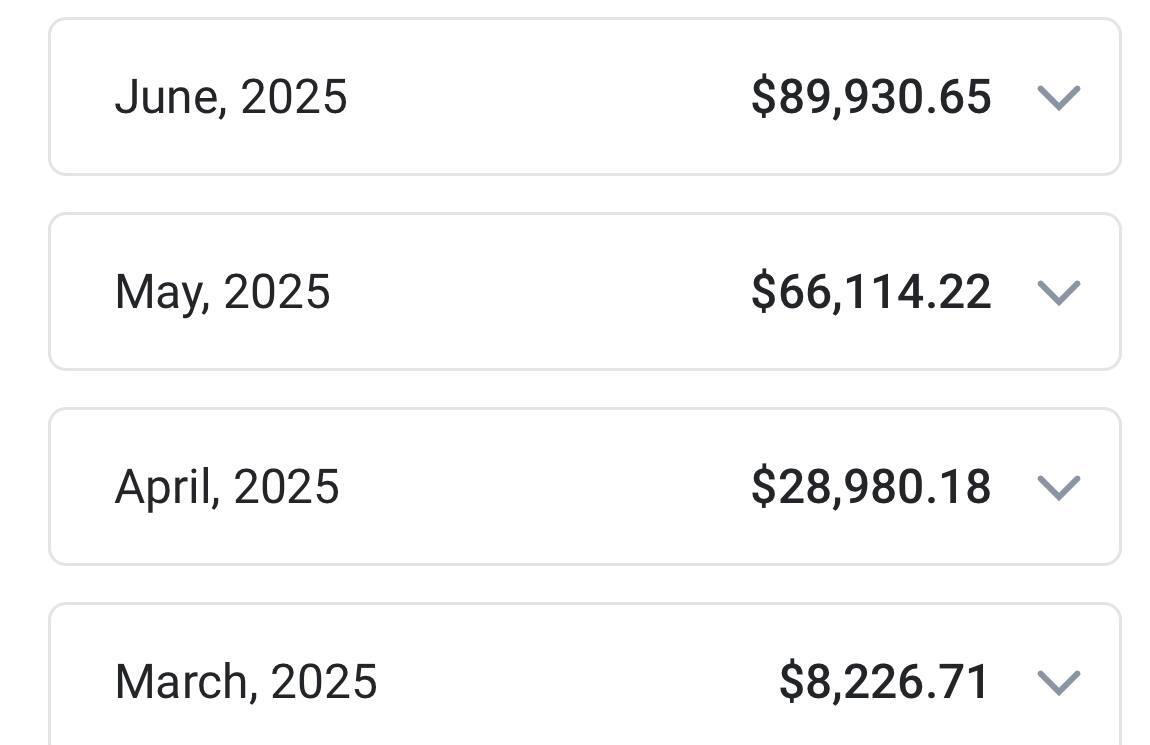This screenshot has height=745, width=1150.
Task: Click the May, 2025 month label
Action: [222, 292]
